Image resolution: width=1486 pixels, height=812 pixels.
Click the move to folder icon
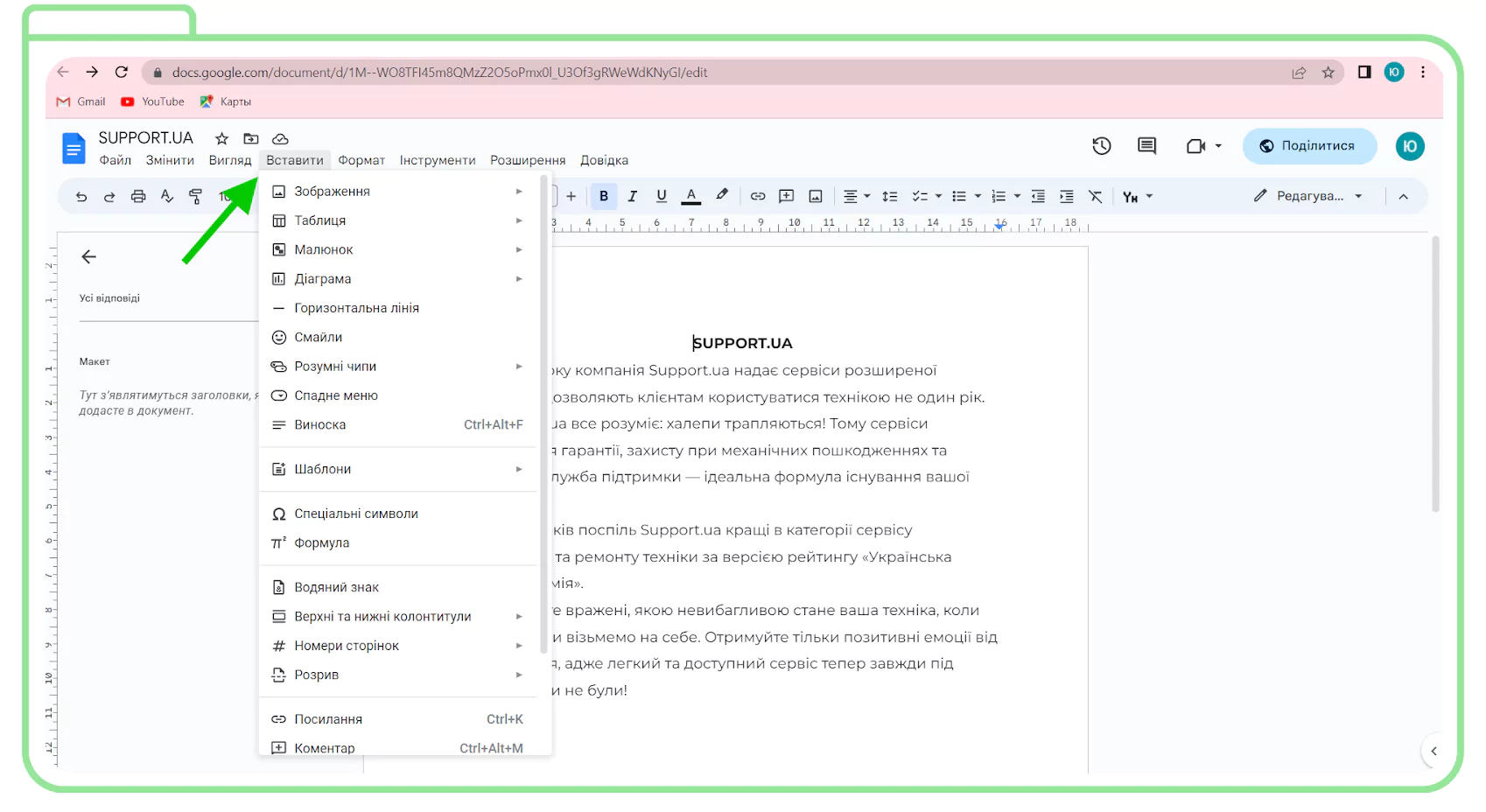point(251,138)
